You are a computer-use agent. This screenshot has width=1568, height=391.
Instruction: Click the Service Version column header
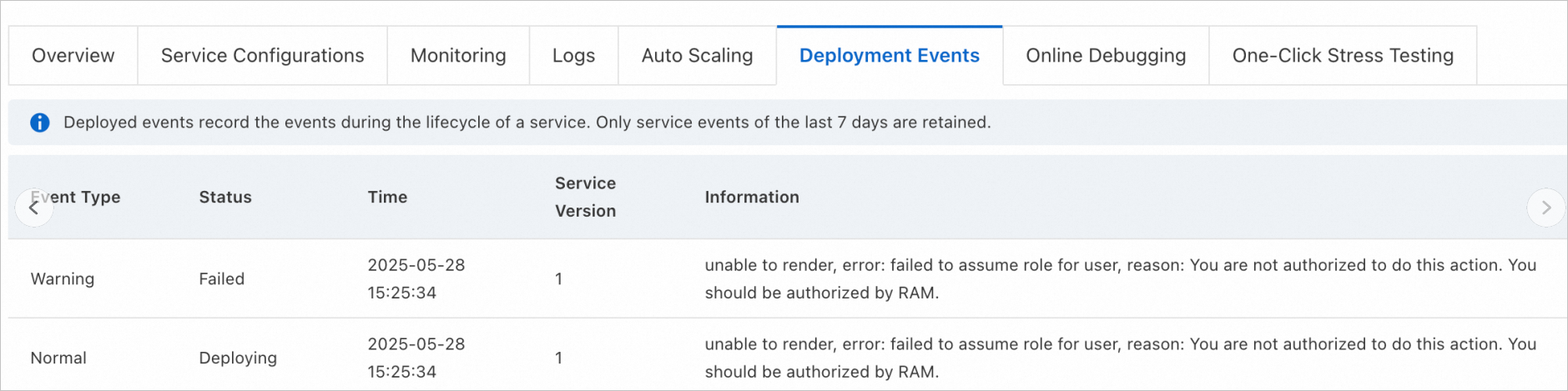click(585, 198)
